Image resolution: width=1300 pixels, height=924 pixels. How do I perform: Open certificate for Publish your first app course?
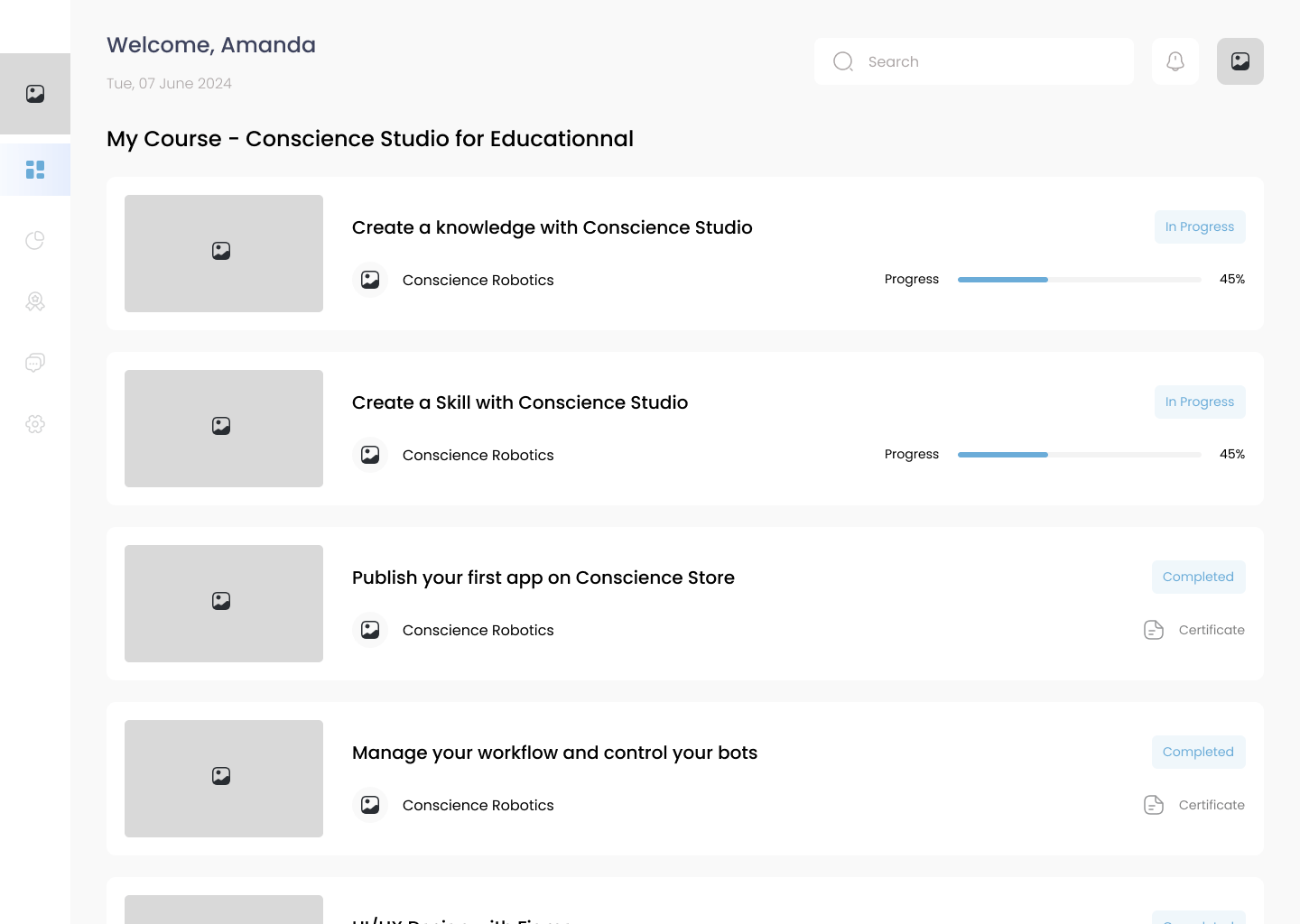click(1194, 630)
